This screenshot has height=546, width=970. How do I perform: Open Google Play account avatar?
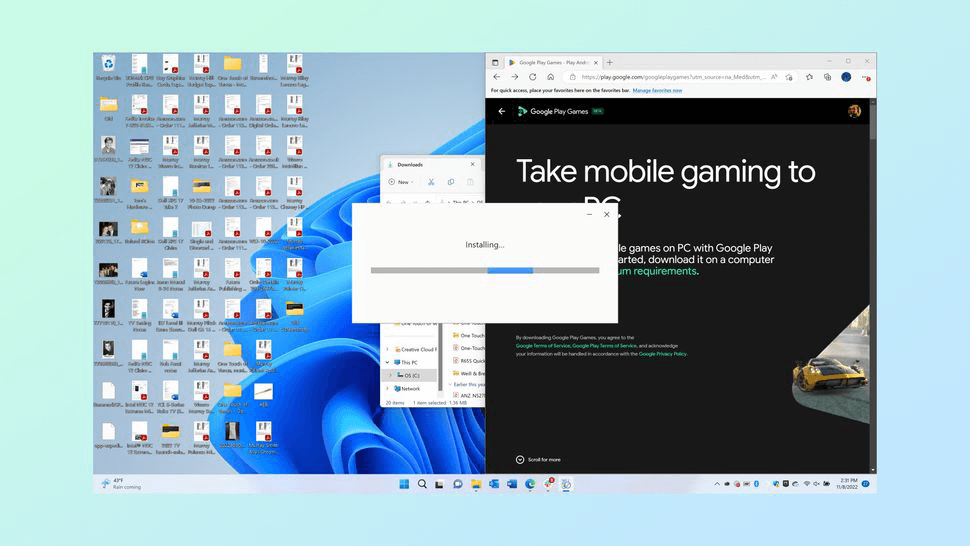coord(855,111)
